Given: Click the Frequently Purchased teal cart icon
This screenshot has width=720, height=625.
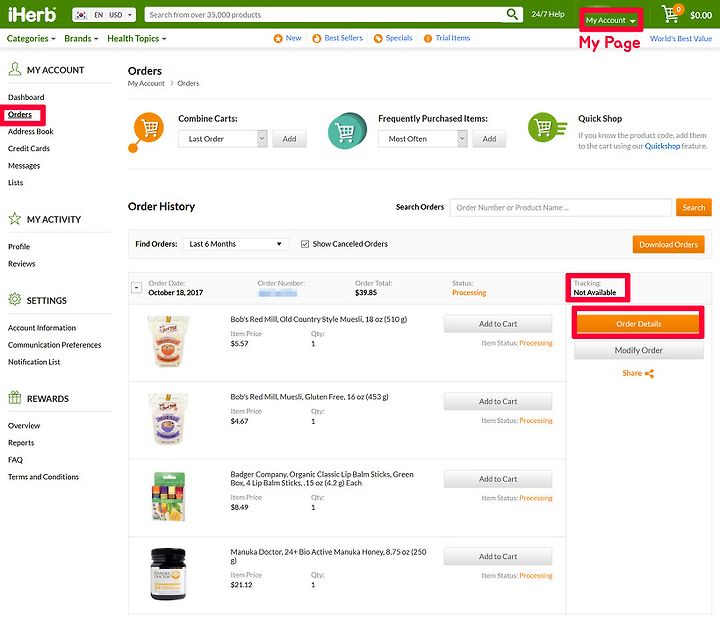Looking at the screenshot, I should click(347, 131).
